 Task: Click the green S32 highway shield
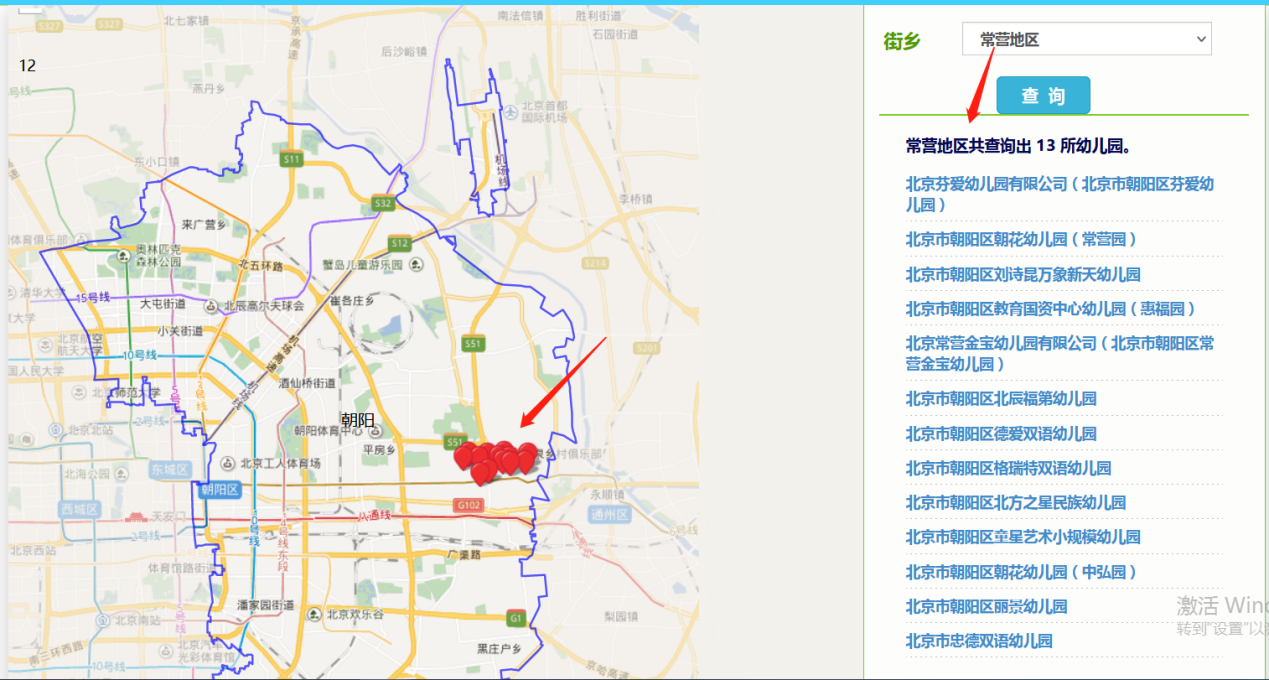[x=383, y=203]
